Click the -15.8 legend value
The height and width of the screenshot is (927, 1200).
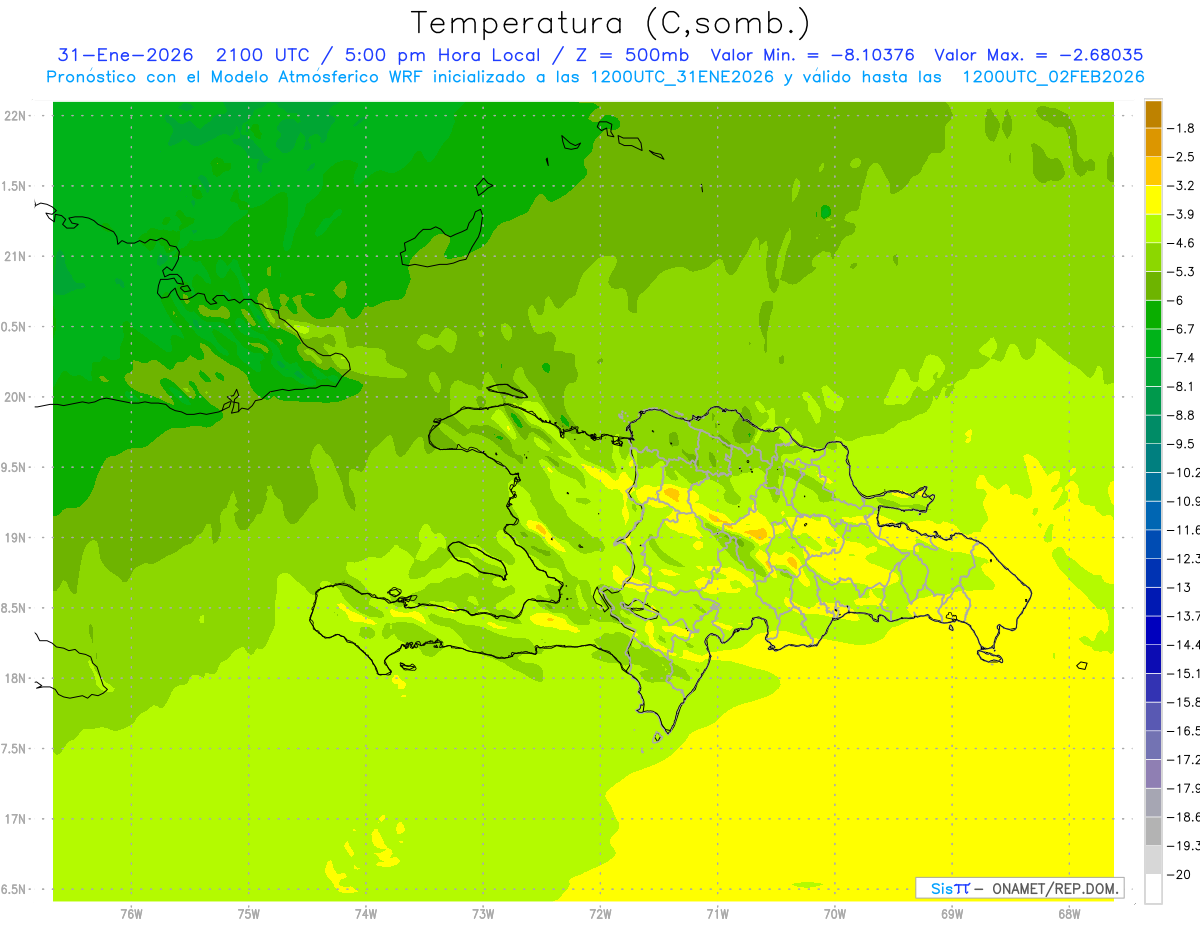coord(1184,702)
